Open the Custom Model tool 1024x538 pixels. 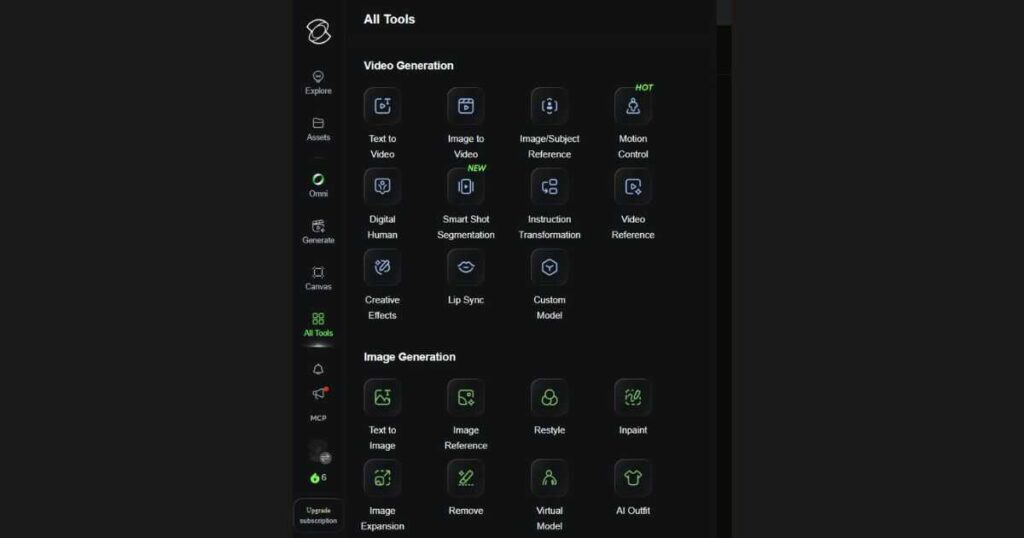tap(549, 285)
